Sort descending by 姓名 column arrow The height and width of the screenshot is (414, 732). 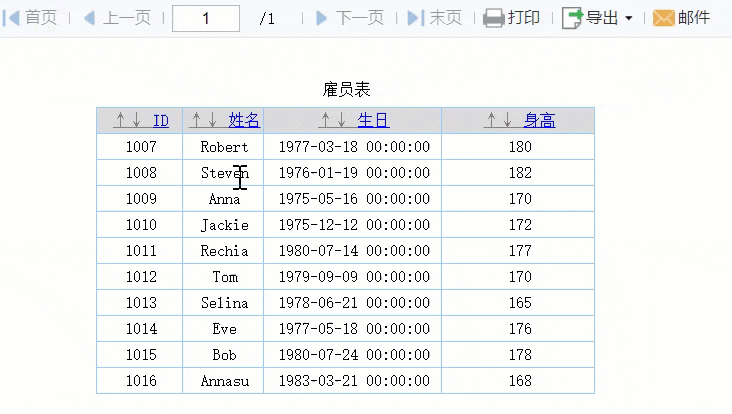coord(212,121)
